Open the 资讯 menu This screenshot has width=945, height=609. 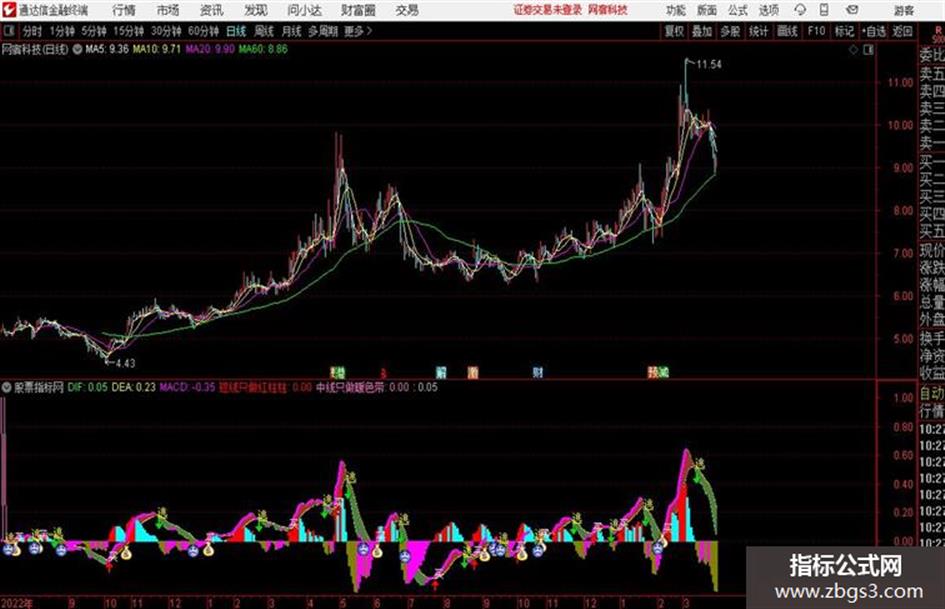[x=212, y=10]
